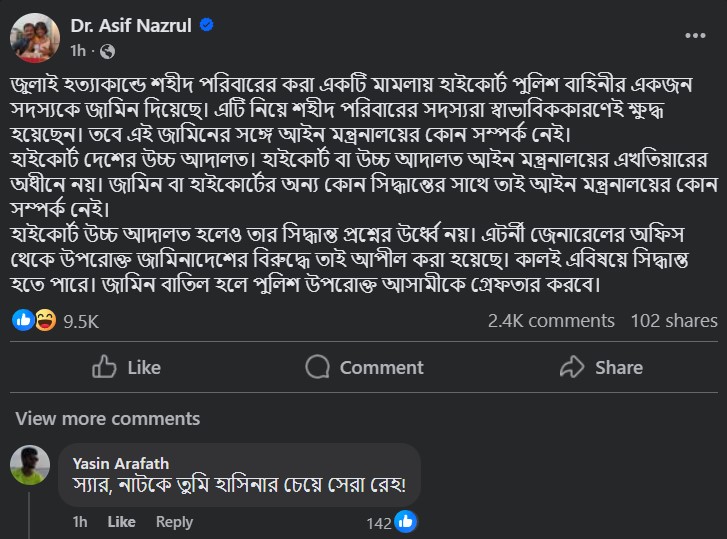Click the Share arrow button

pyautogui.click(x=601, y=367)
